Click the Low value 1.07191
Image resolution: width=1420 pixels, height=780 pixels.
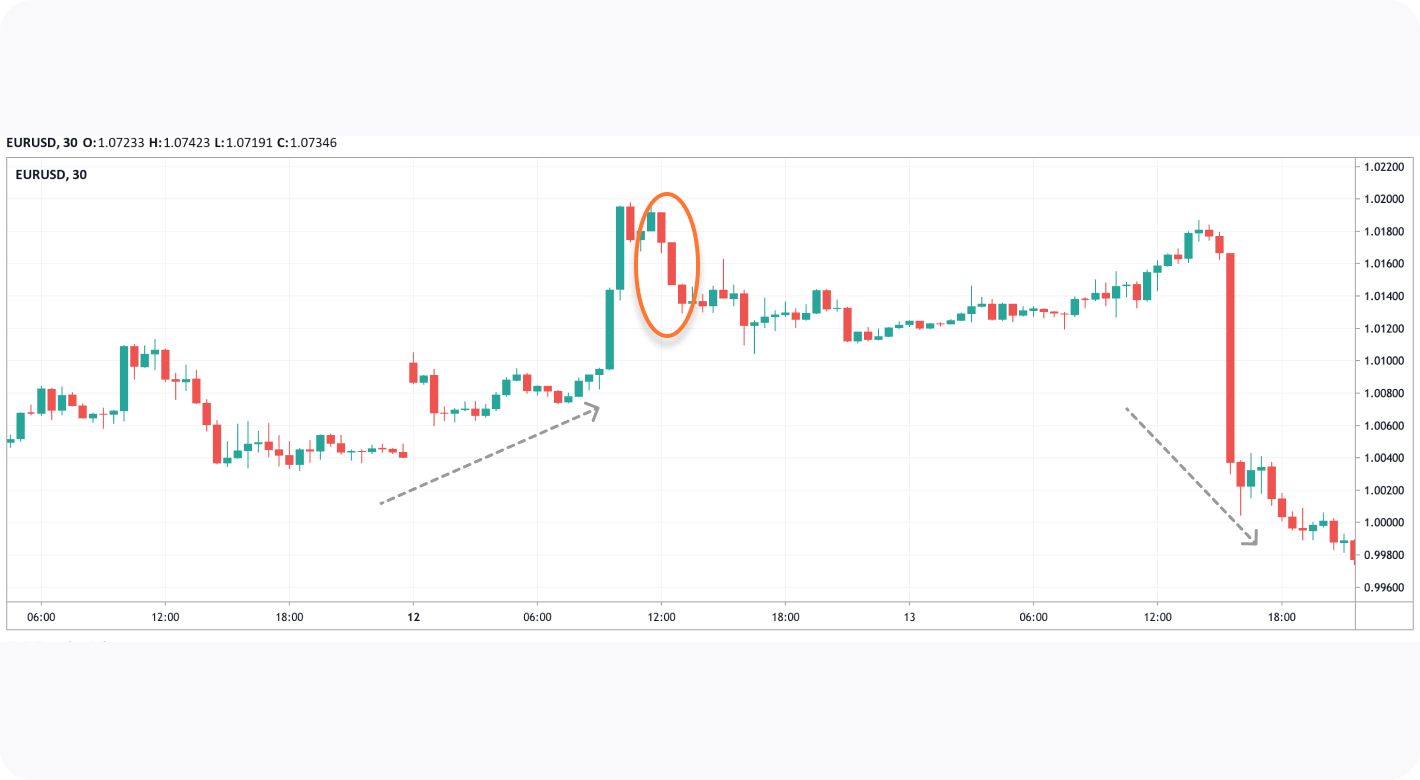coord(247,143)
